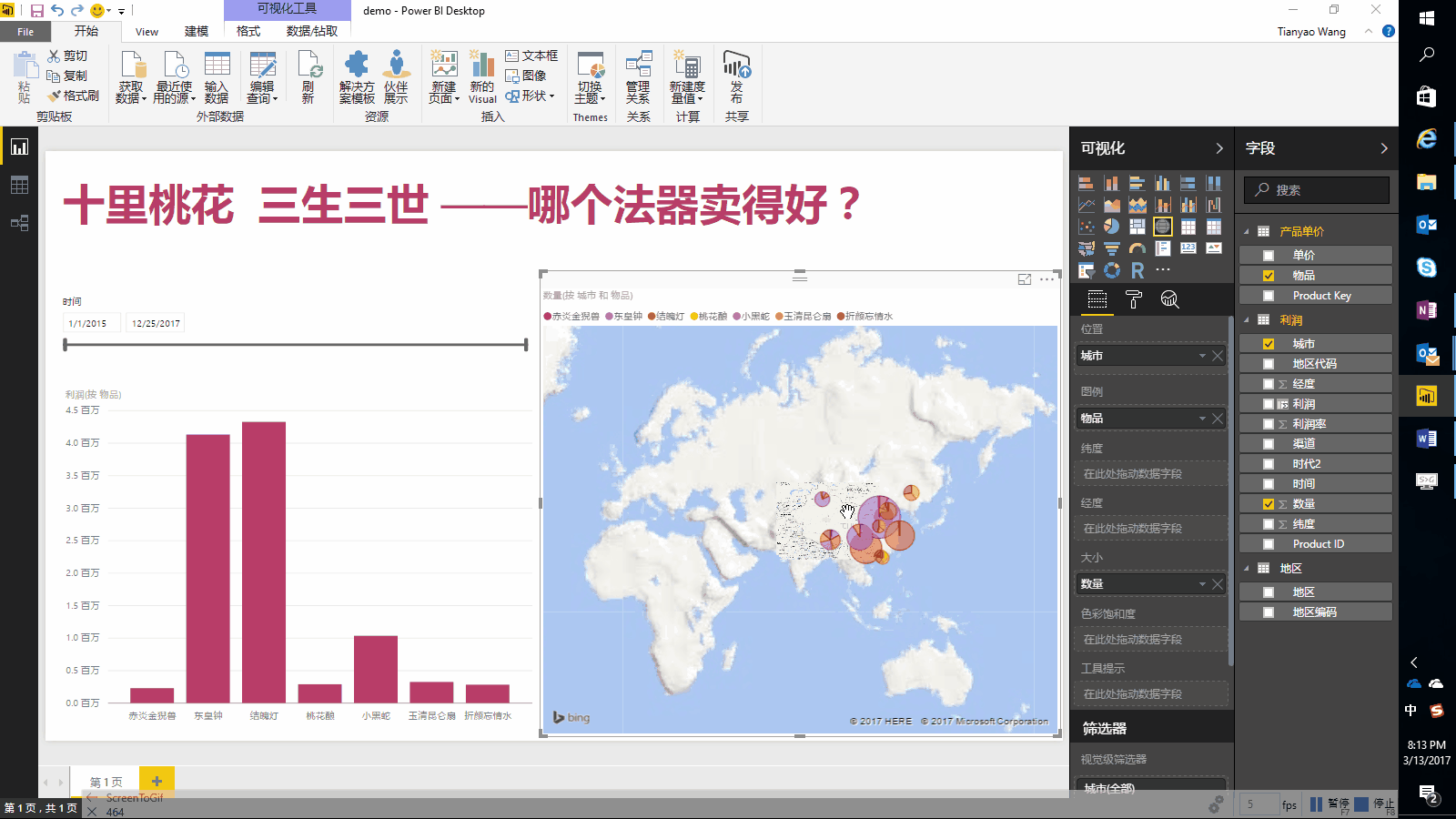
Task: Open 城市 location field dropdown arrow
Action: (1202, 356)
